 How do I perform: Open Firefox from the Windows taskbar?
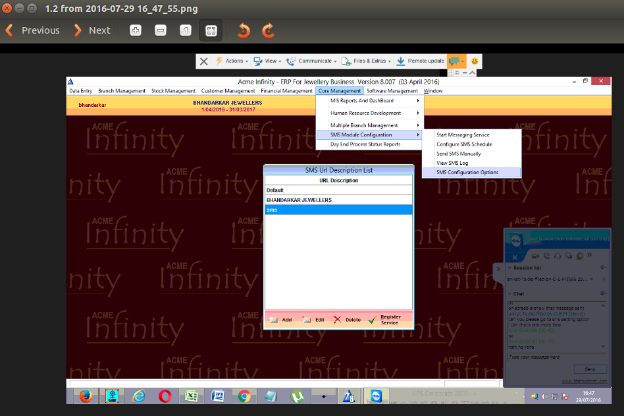(85, 396)
